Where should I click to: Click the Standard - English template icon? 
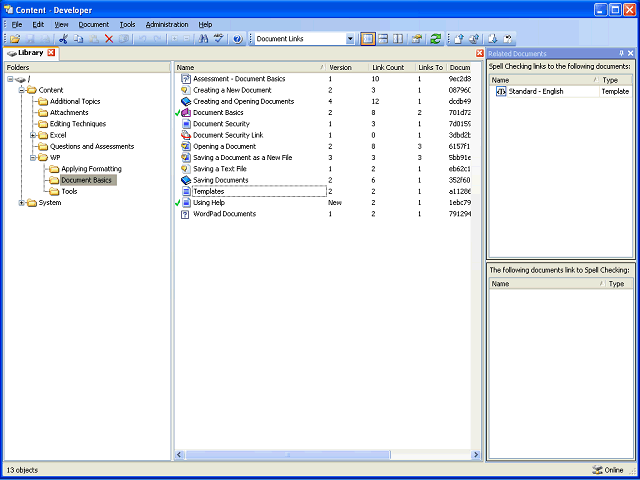pos(501,91)
